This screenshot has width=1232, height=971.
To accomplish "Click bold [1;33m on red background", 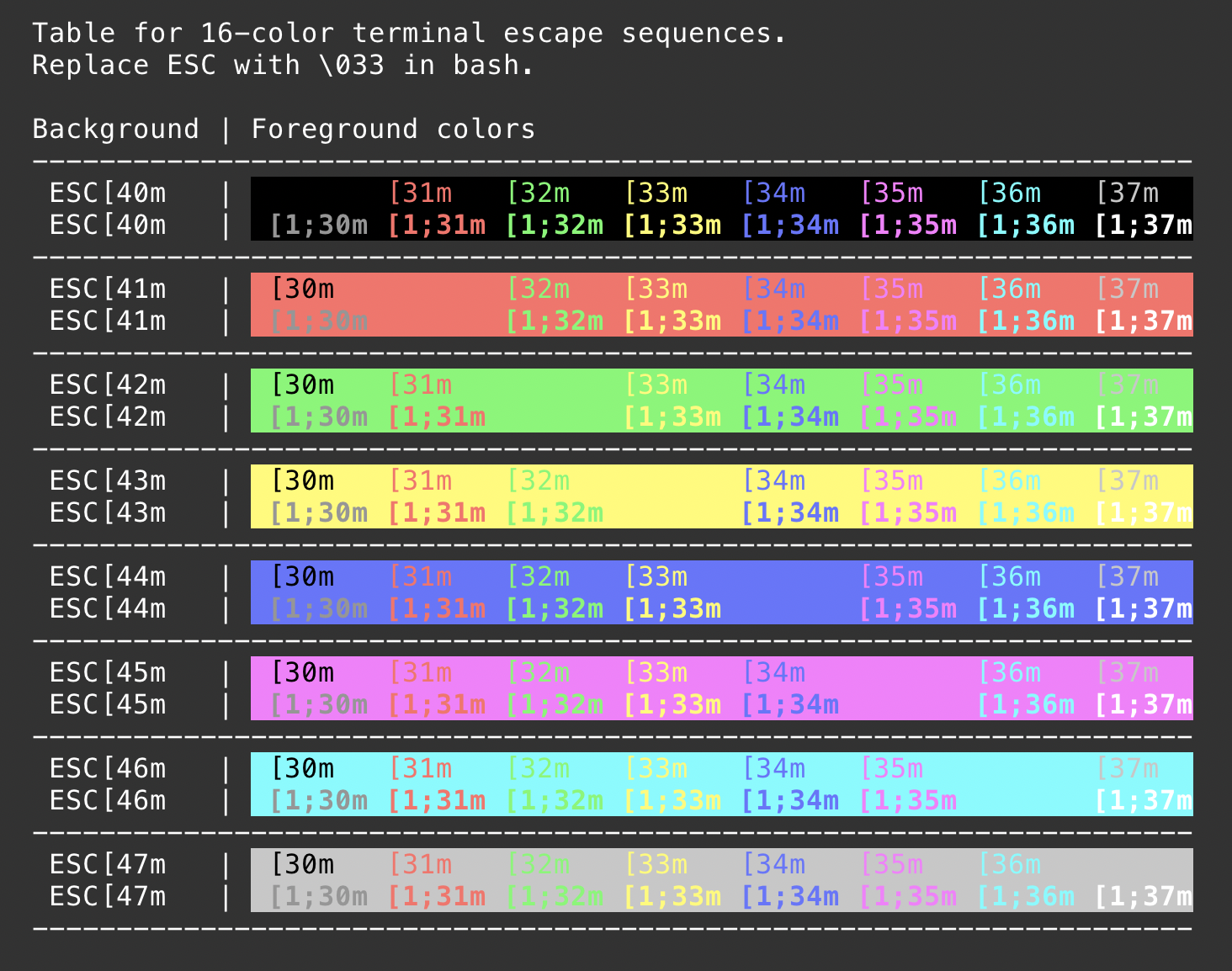I will click(x=672, y=321).
